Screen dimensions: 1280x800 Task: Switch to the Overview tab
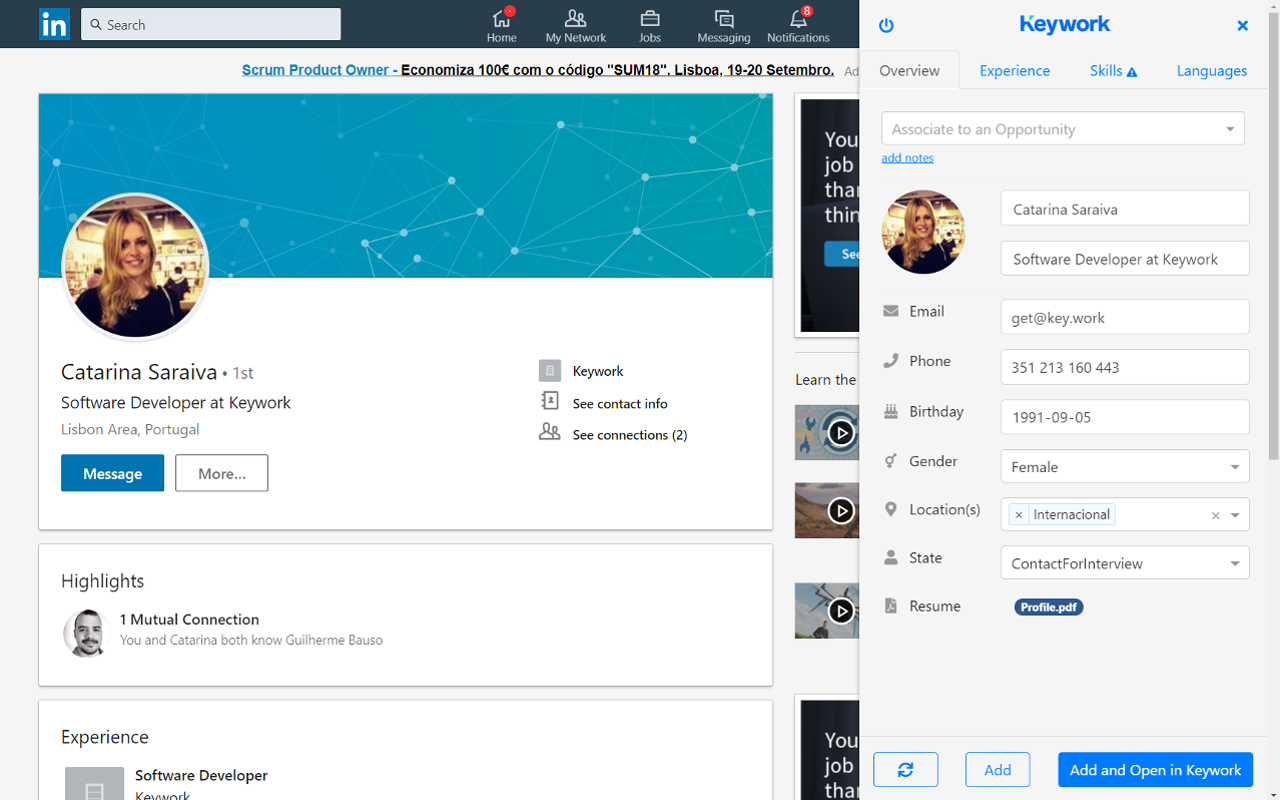909,71
